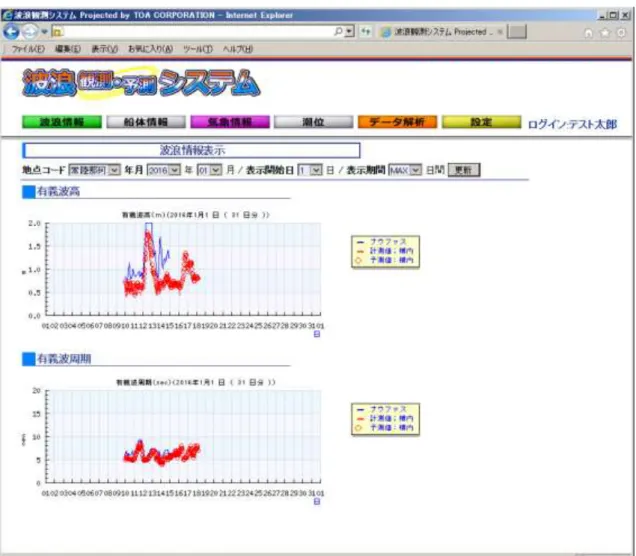This screenshot has height=556, width=636.
Task: Click 計測値 legend entry in wave height chart
Action: (x=385, y=251)
